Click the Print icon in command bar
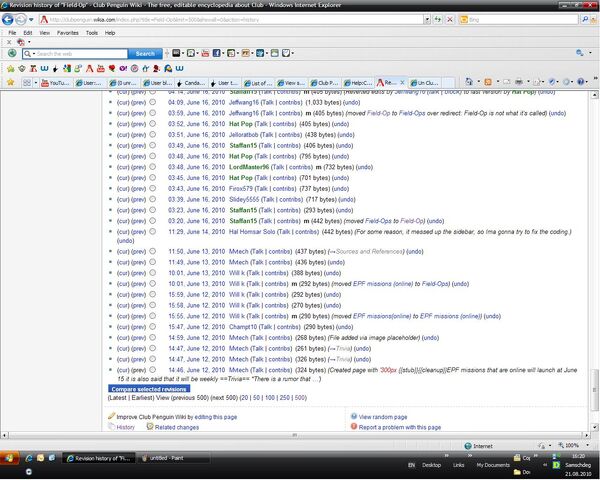 pyautogui.click(x=519, y=82)
